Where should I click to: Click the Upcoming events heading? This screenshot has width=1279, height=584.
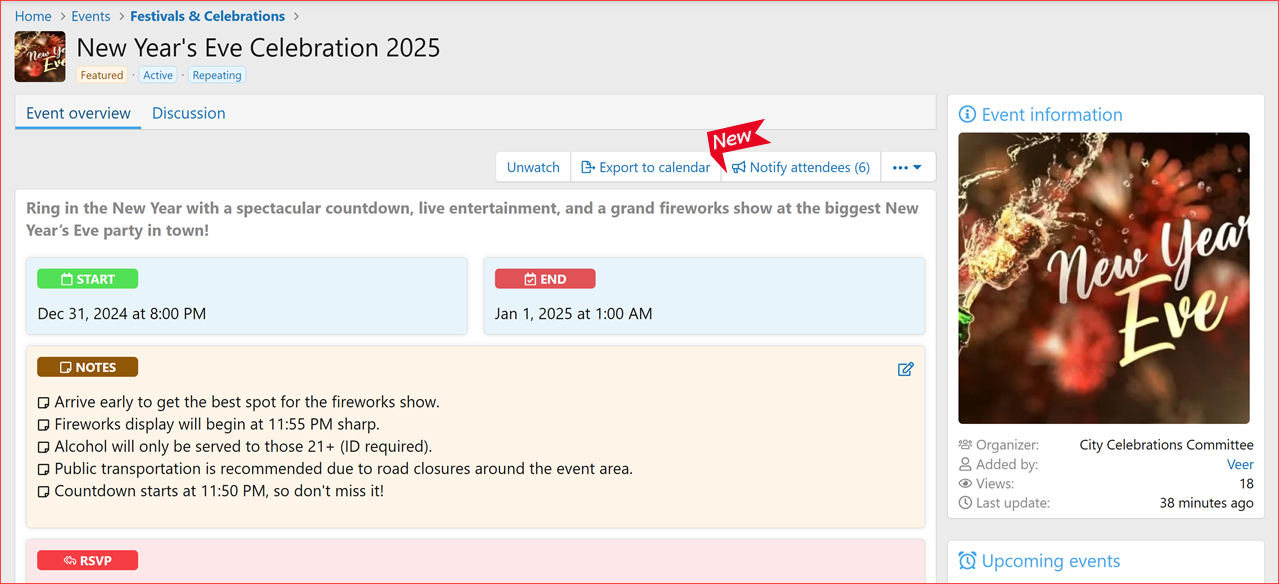pyautogui.click(x=1051, y=561)
